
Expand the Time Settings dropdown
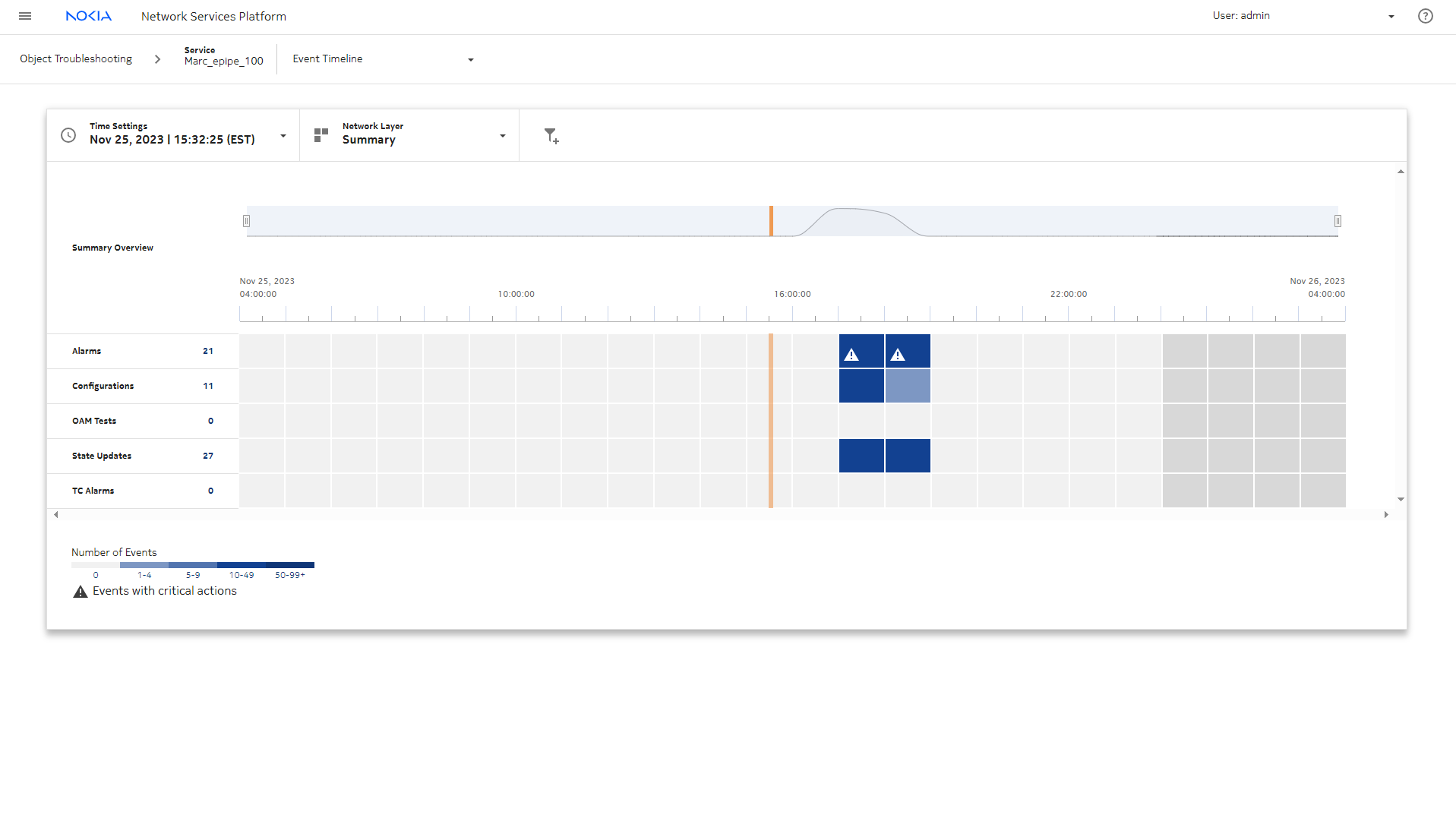(x=283, y=136)
